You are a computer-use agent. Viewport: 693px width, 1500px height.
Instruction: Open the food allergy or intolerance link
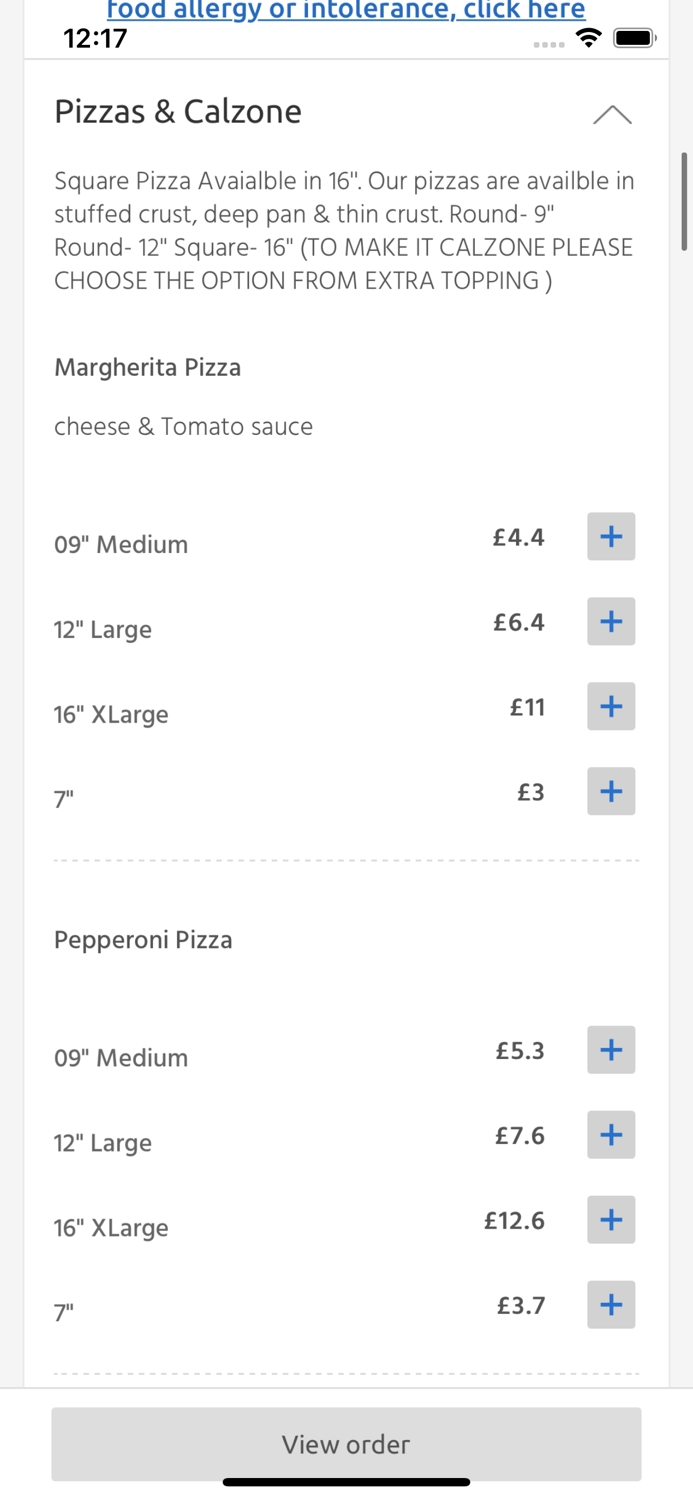[x=346, y=11]
